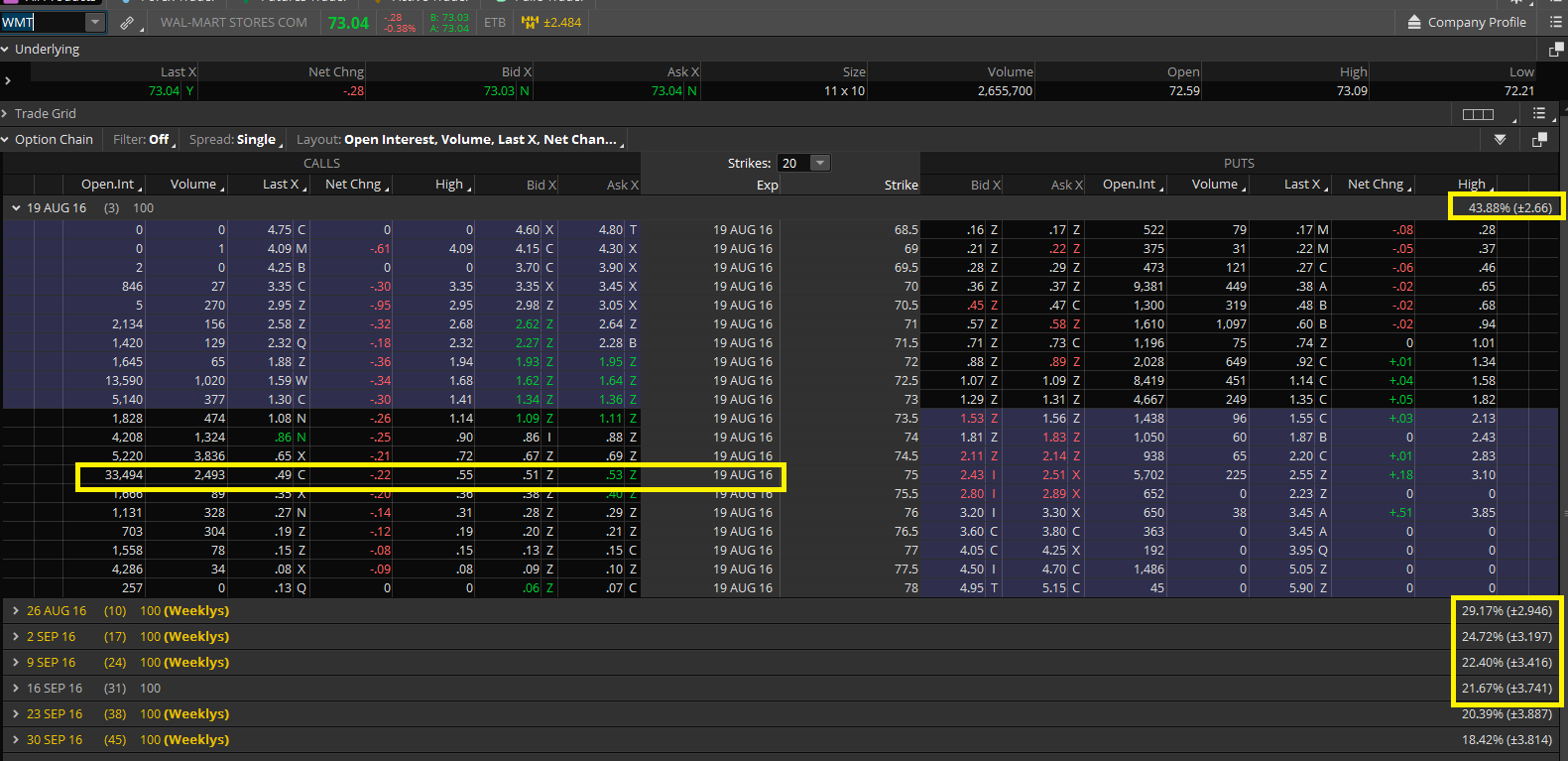Expand the 9 SEP 16 Weeklys expiration
1568x761 pixels.
[16, 663]
